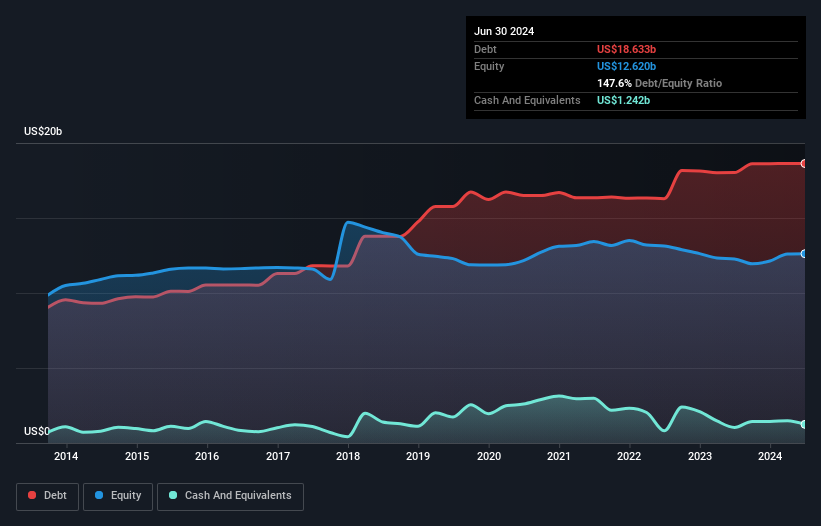Click the US$0 y-axis label
Viewport: 821px width, 526px height.
(x=37, y=431)
